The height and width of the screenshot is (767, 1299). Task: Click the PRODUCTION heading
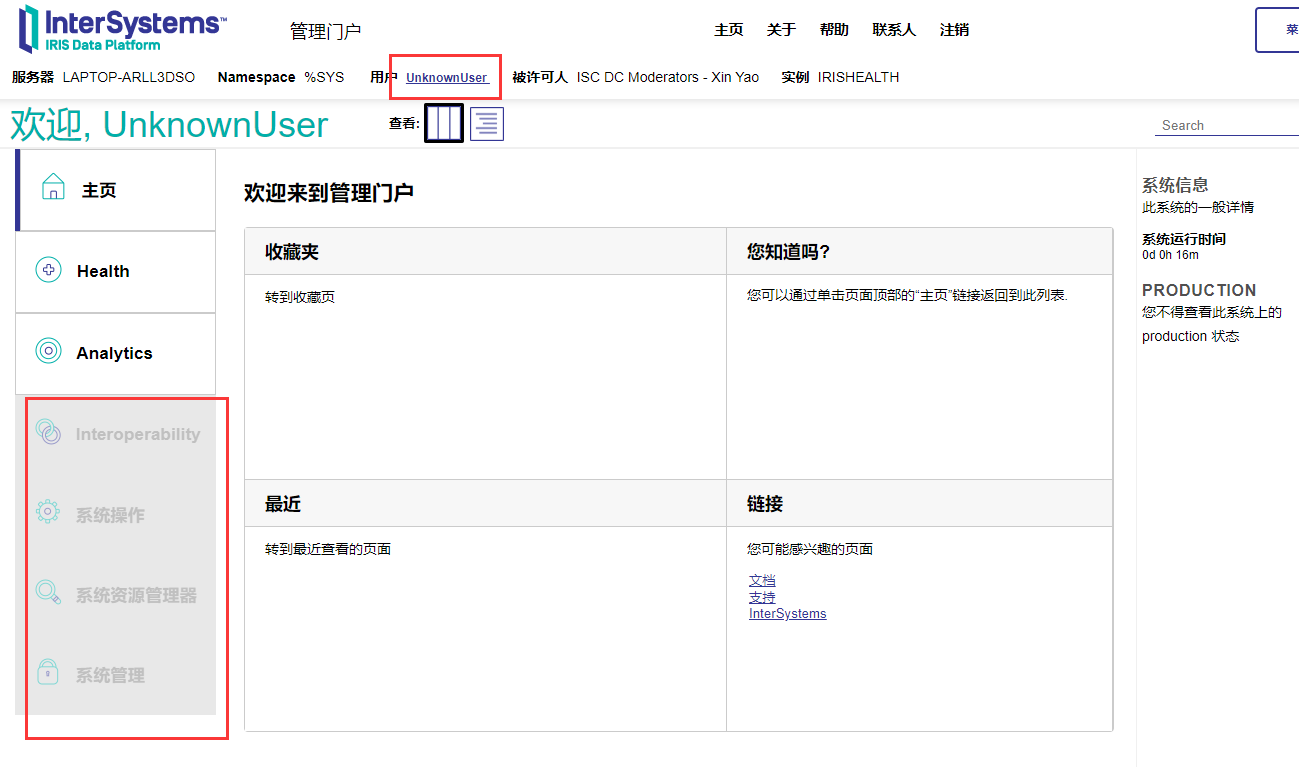(x=1199, y=290)
